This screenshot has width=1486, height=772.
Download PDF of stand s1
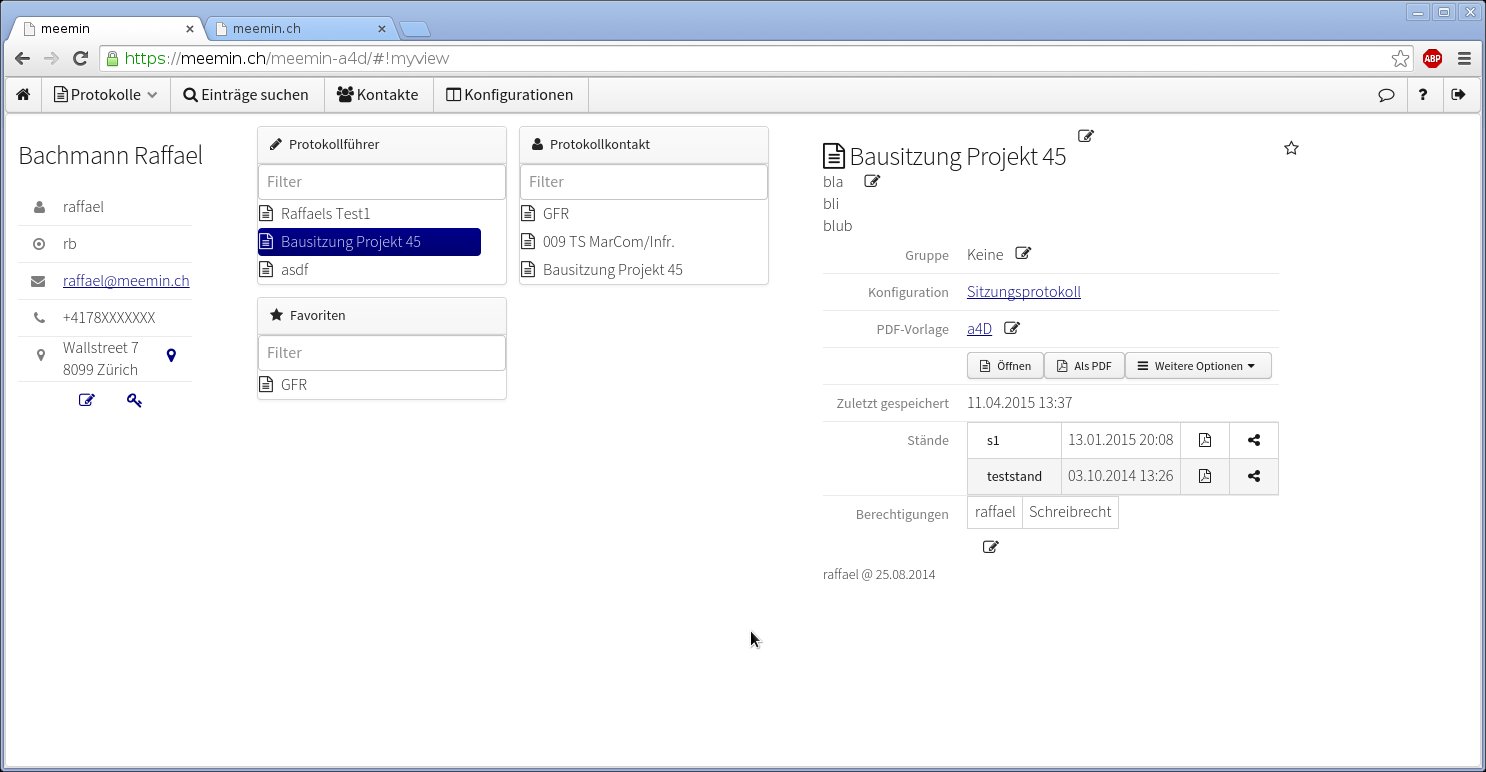[1205, 440]
